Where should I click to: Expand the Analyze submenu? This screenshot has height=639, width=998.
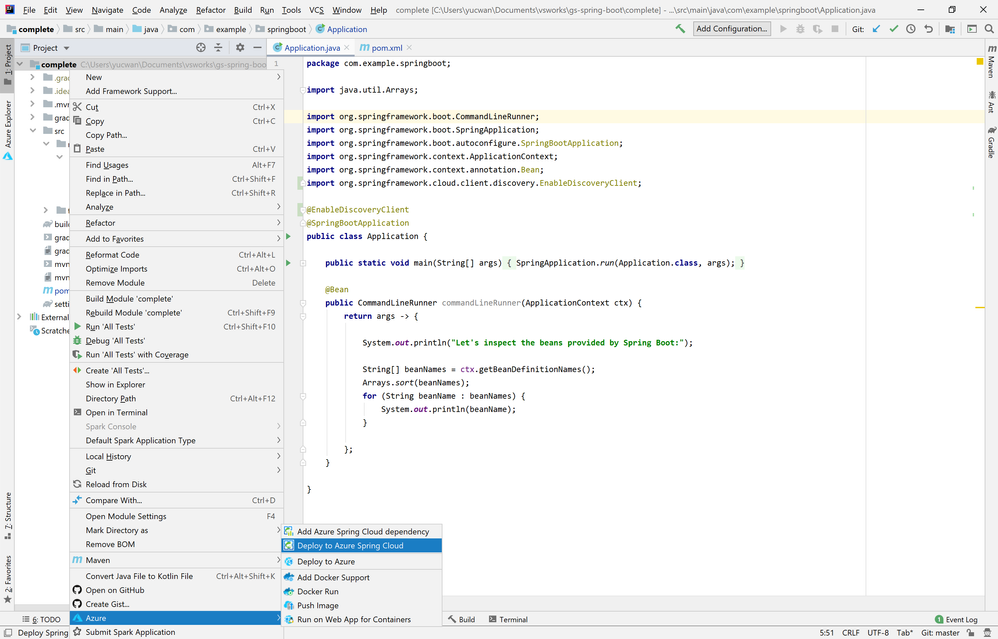coord(176,207)
